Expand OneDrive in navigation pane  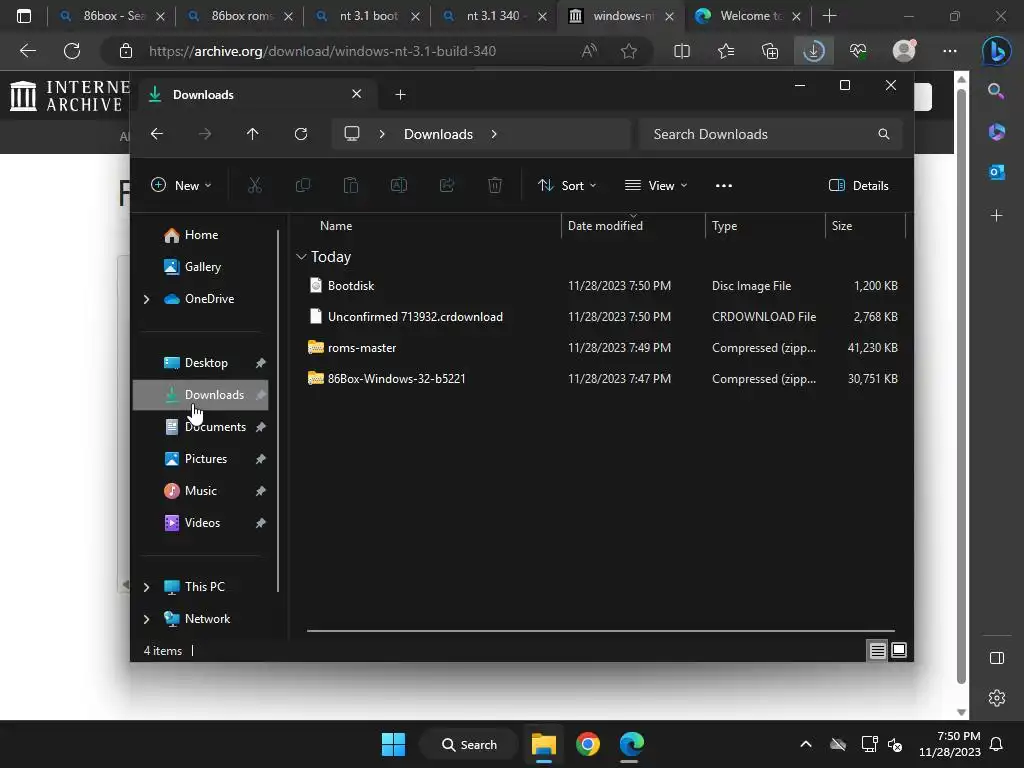click(x=146, y=299)
